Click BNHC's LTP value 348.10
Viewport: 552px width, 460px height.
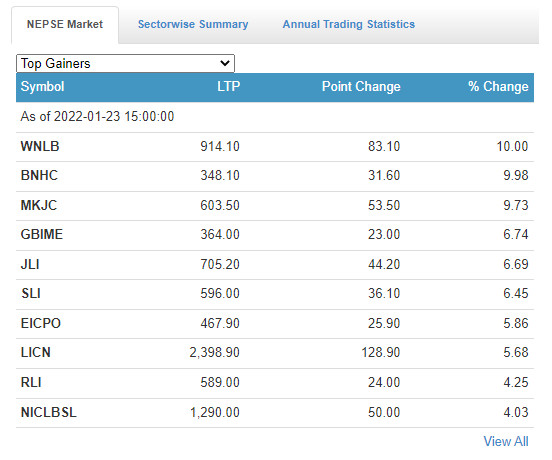click(220, 175)
